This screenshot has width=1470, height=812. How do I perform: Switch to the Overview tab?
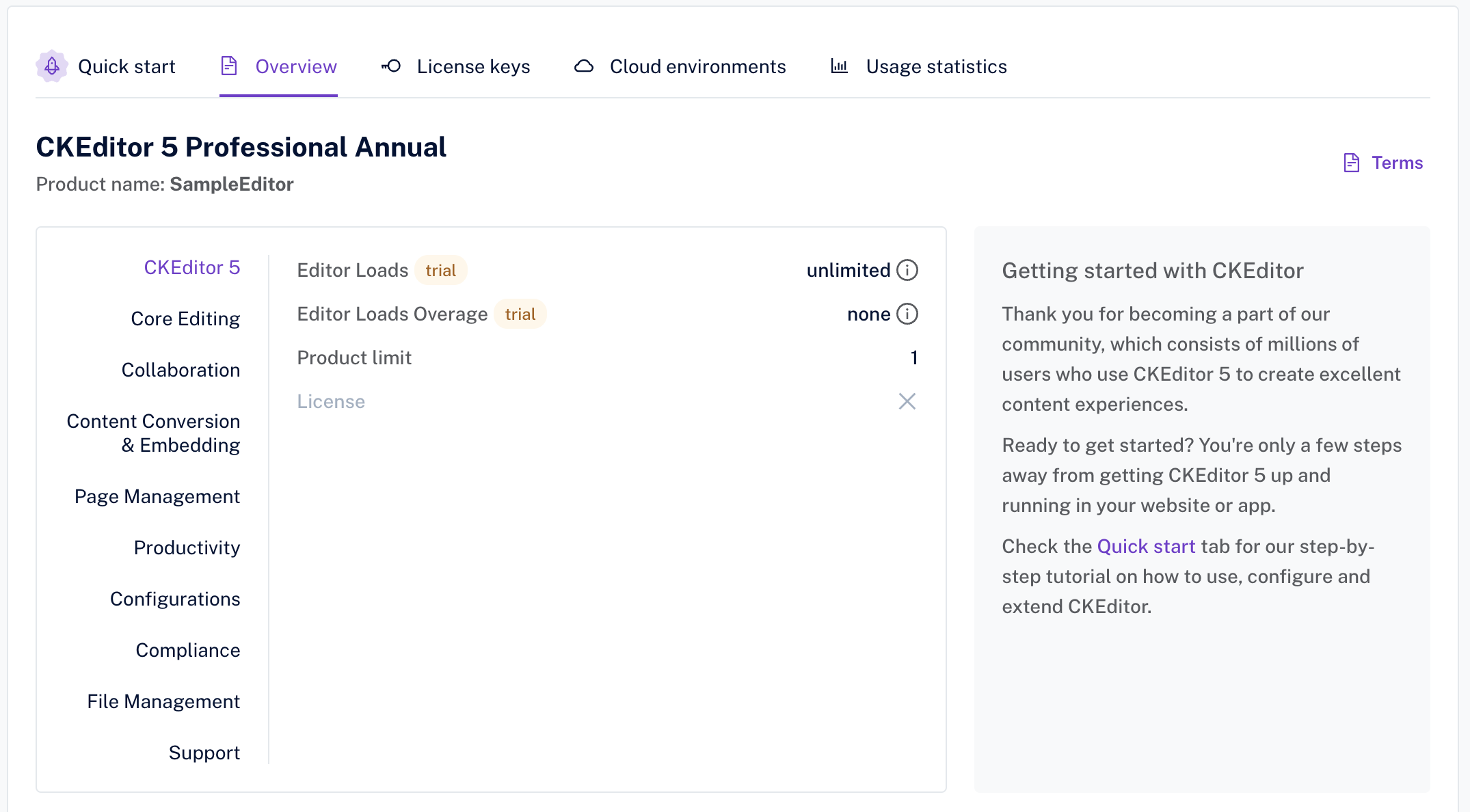click(x=278, y=66)
